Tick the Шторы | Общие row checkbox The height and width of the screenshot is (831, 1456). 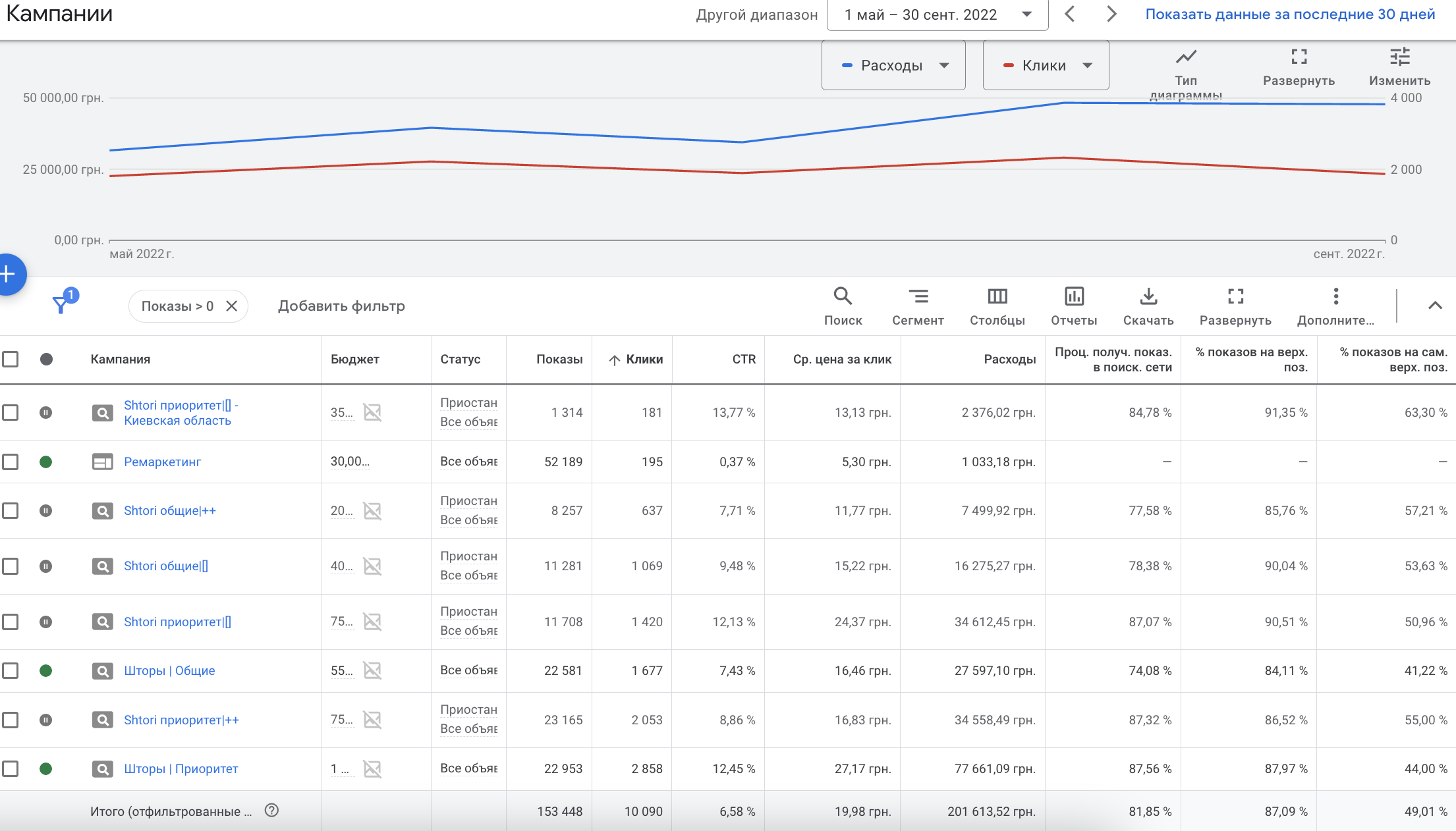pyautogui.click(x=11, y=670)
